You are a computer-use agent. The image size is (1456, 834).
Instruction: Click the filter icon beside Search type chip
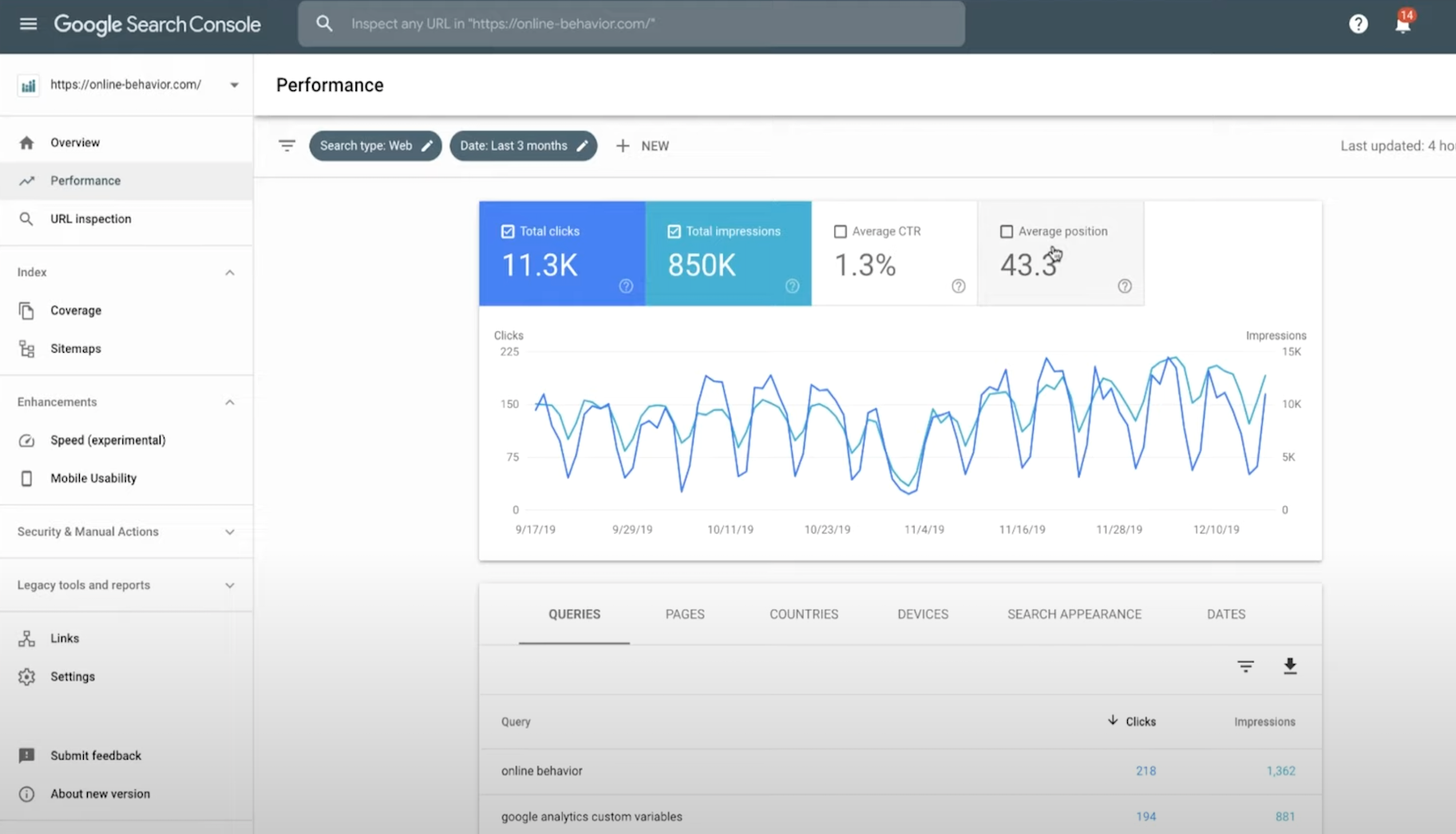[287, 146]
